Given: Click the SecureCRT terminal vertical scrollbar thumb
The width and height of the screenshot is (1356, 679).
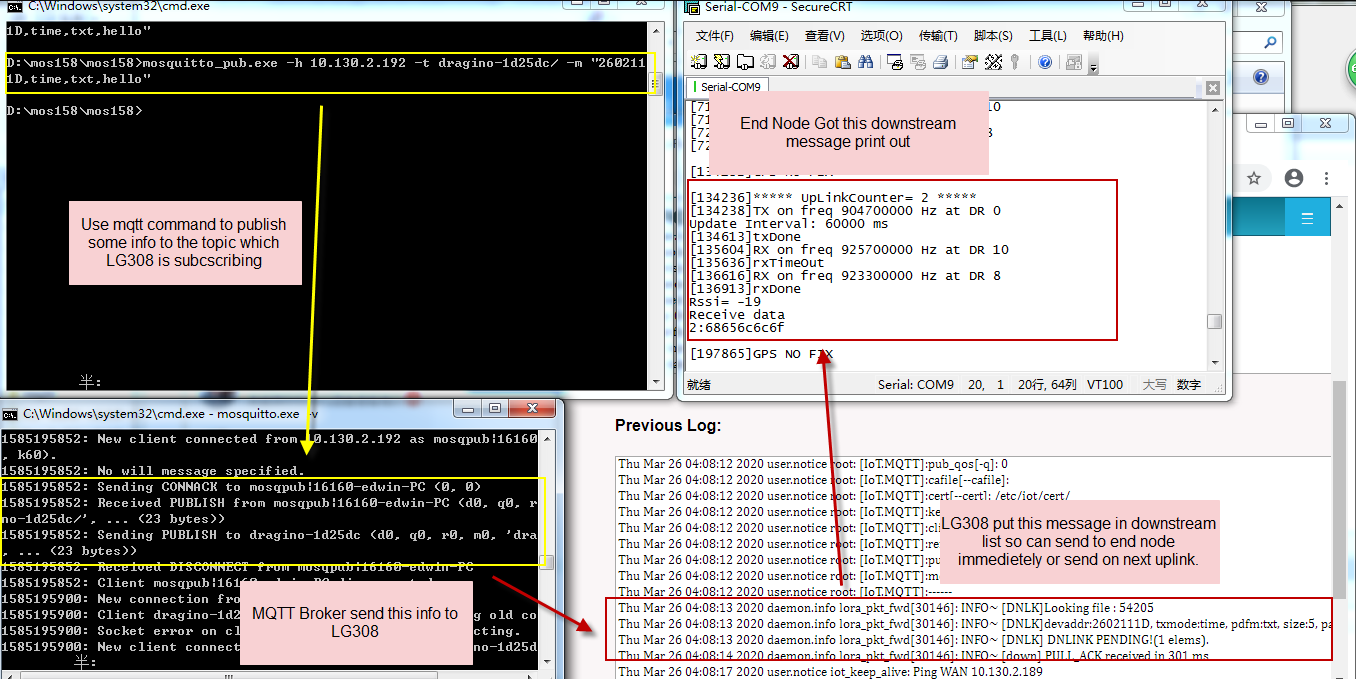Looking at the screenshot, I should [x=1214, y=321].
